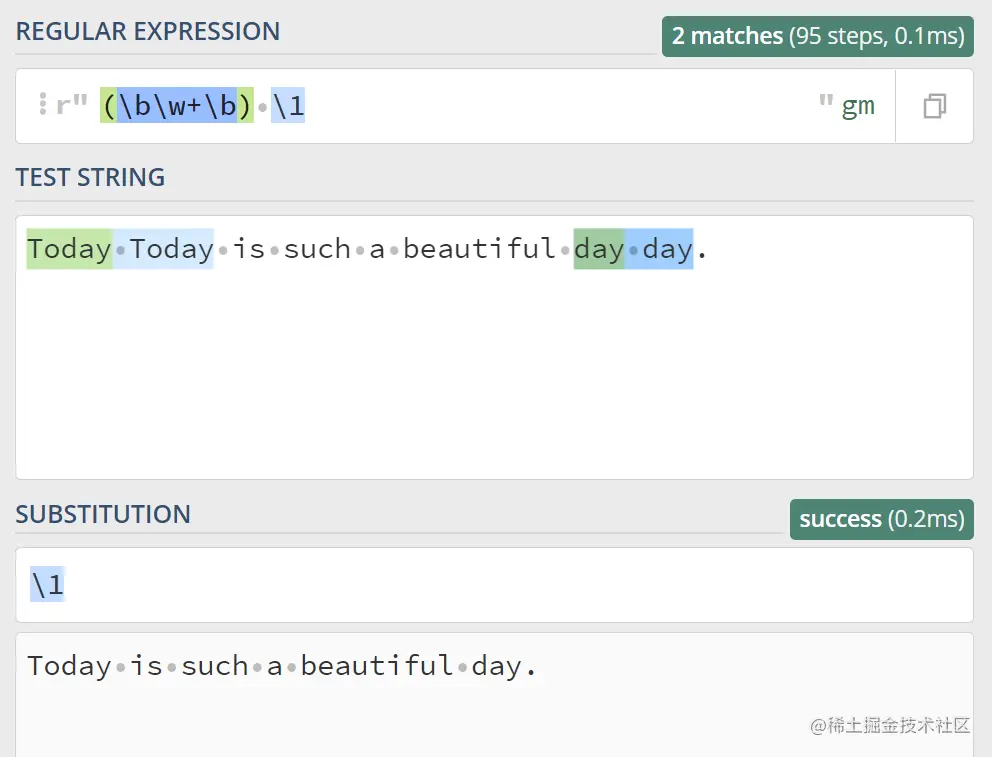The image size is (992, 757).
Task: Open the regex flags menu labeled gm
Action: click(857, 106)
